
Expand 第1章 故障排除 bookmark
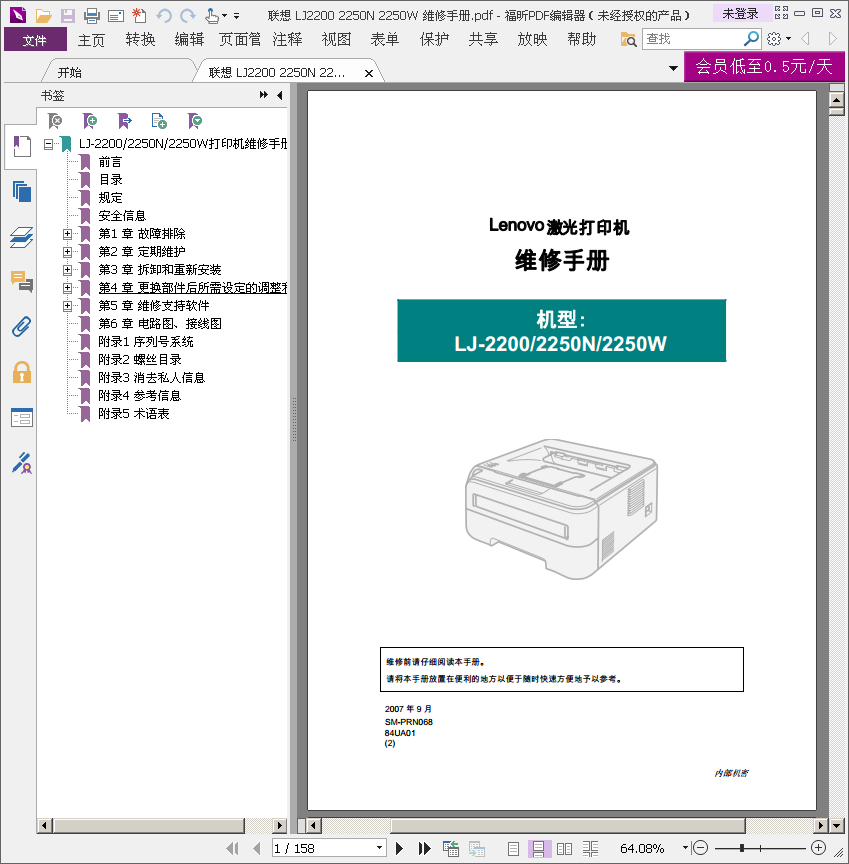click(67, 234)
